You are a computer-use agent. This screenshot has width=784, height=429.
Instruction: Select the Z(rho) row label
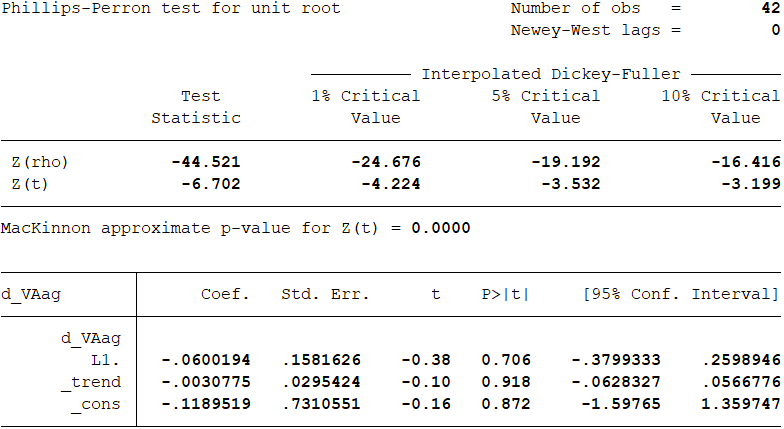41,162
